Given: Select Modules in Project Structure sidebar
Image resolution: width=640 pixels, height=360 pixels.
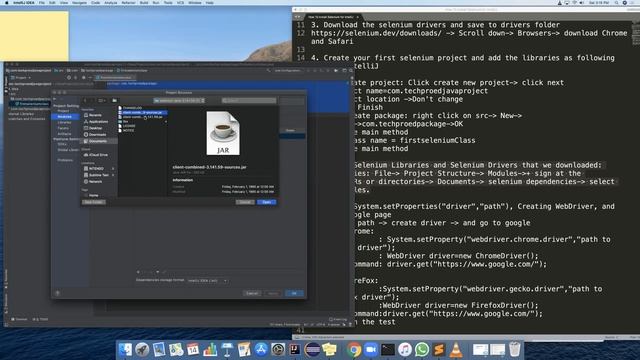Looking at the screenshot, I should pos(64,117).
